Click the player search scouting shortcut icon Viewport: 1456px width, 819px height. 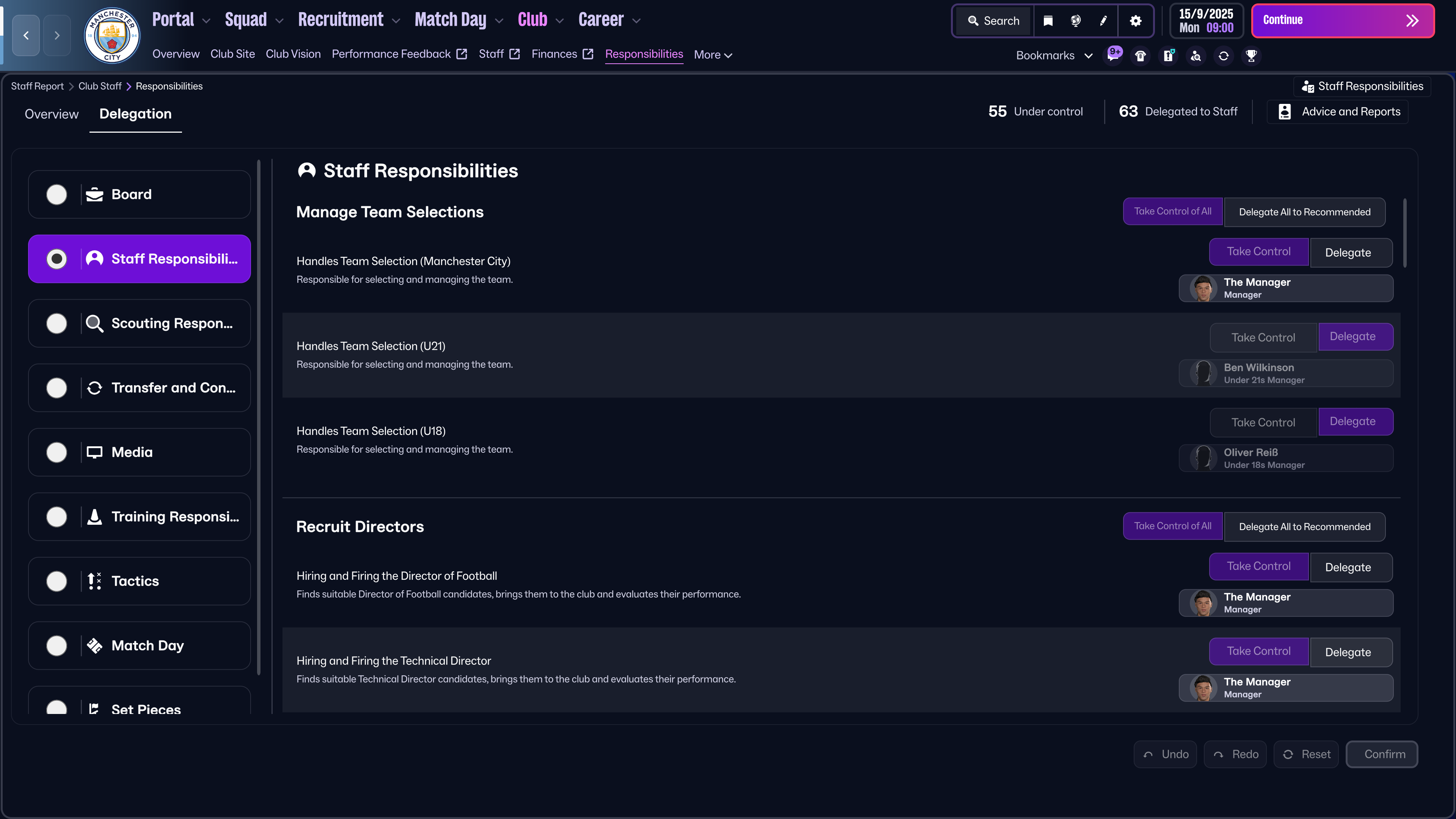point(1196,55)
